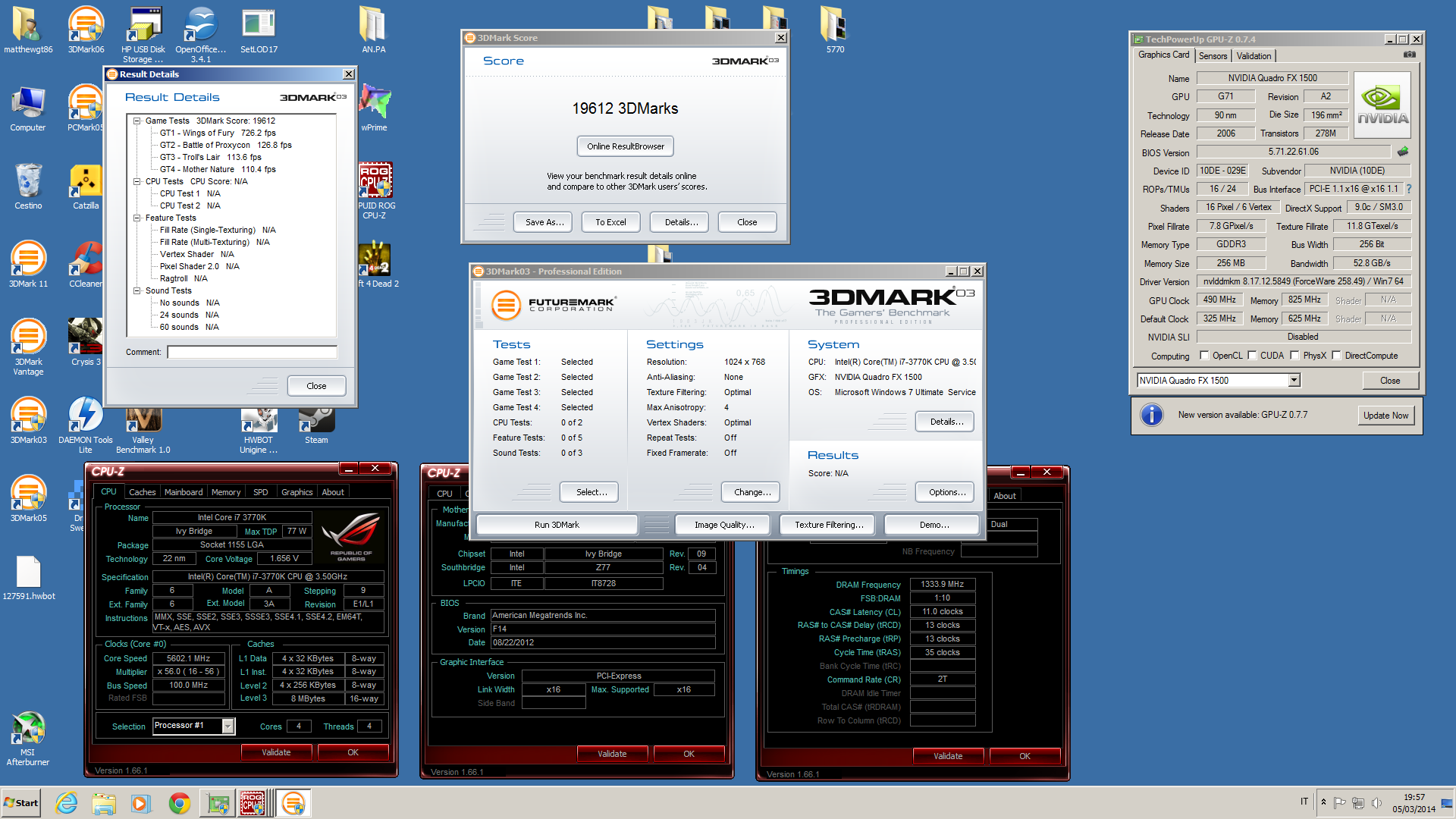The height and width of the screenshot is (819, 1456).
Task: Click the taskbar clock
Action: click(1414, 803)
